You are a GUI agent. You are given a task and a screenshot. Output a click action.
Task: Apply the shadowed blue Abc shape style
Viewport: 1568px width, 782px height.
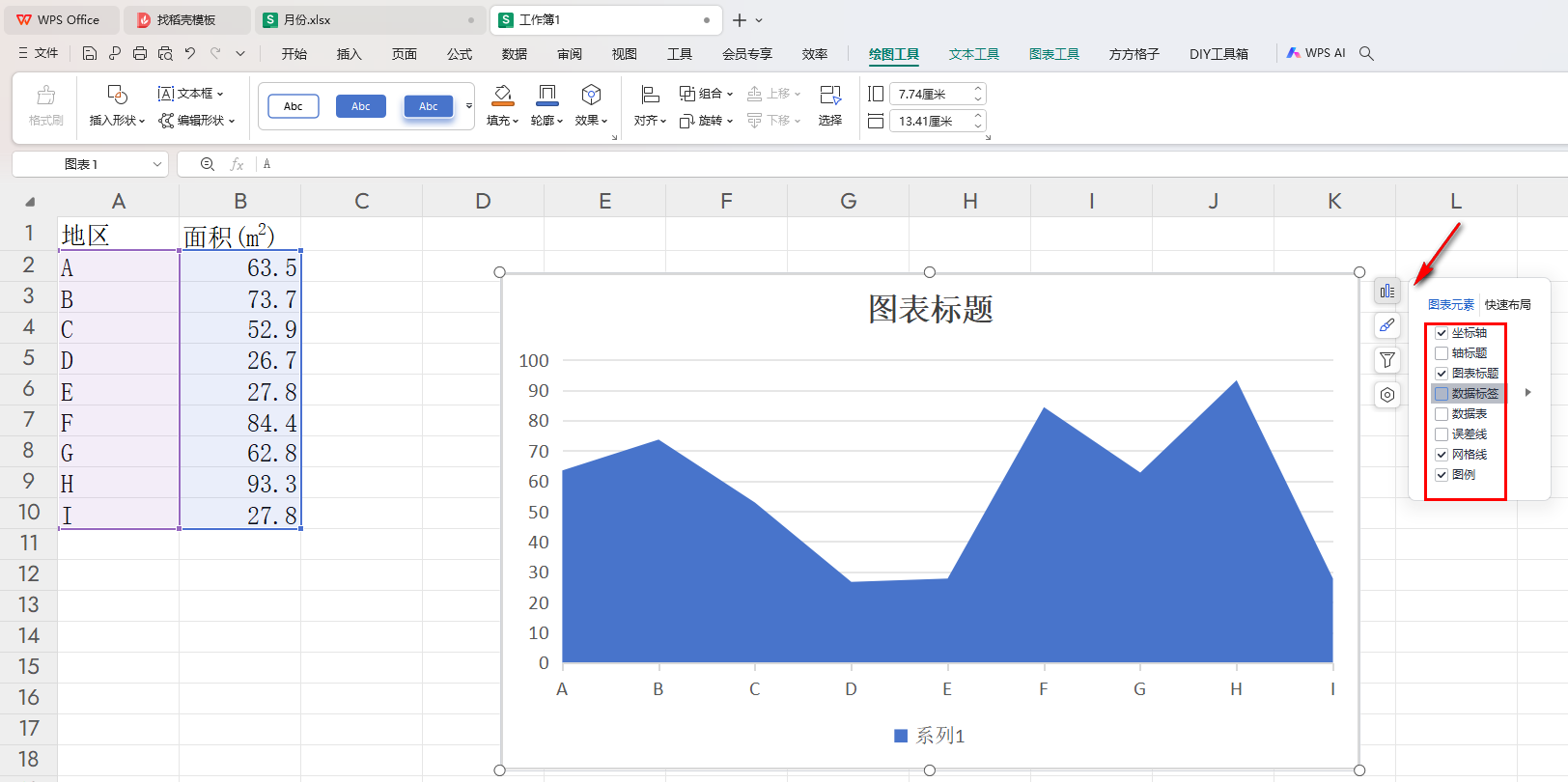click(429, 106)
